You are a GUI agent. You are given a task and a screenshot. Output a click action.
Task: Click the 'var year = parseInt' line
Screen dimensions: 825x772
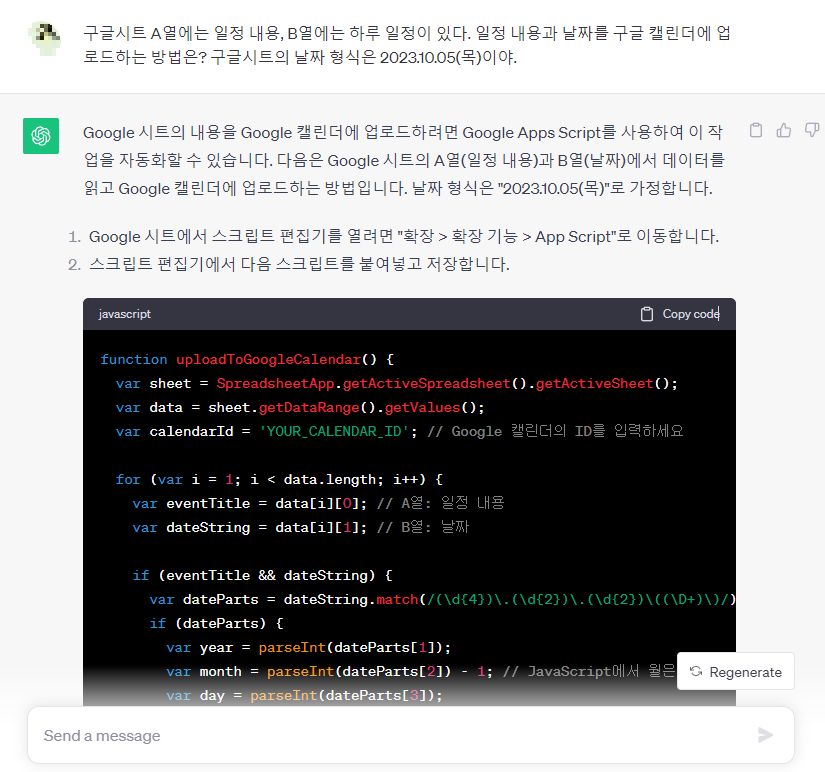point(308,647)
